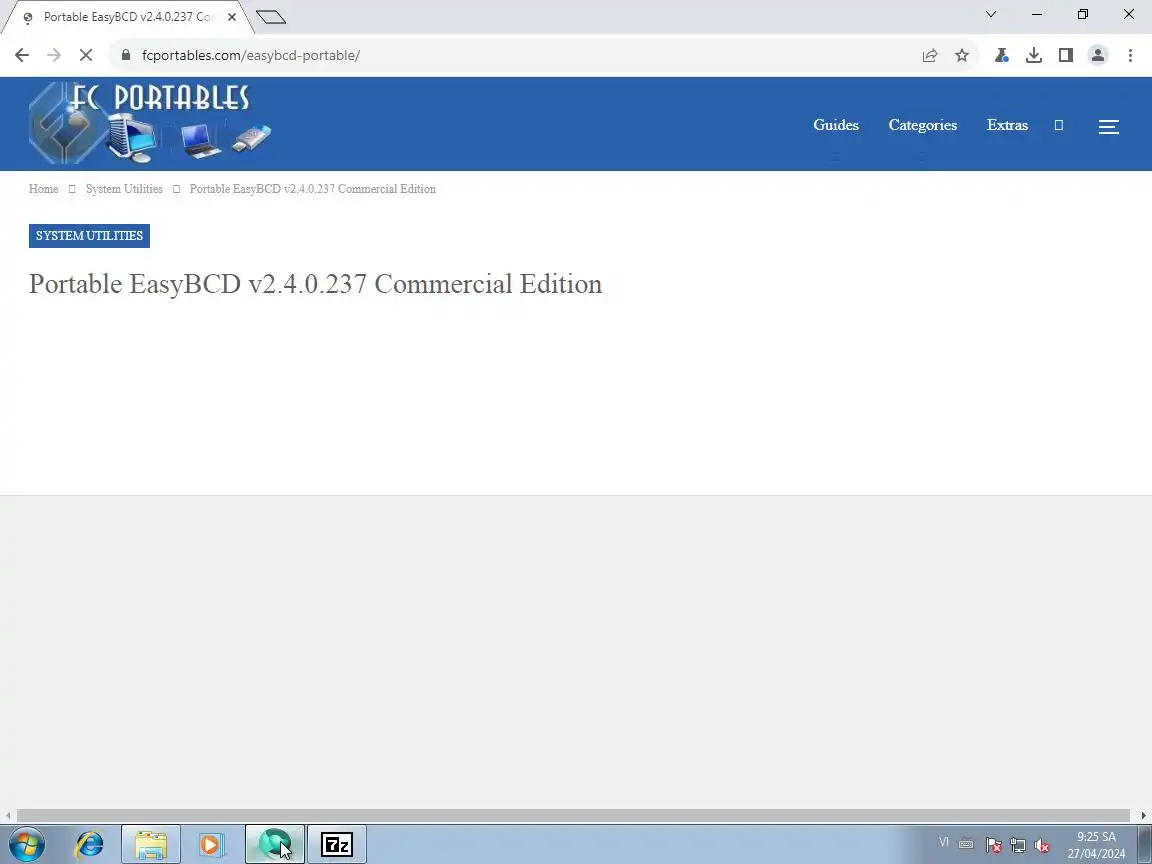The image size is (1152, 864).
Task: Click the muted volume tray icon
Action: [x=1042, y=845]
